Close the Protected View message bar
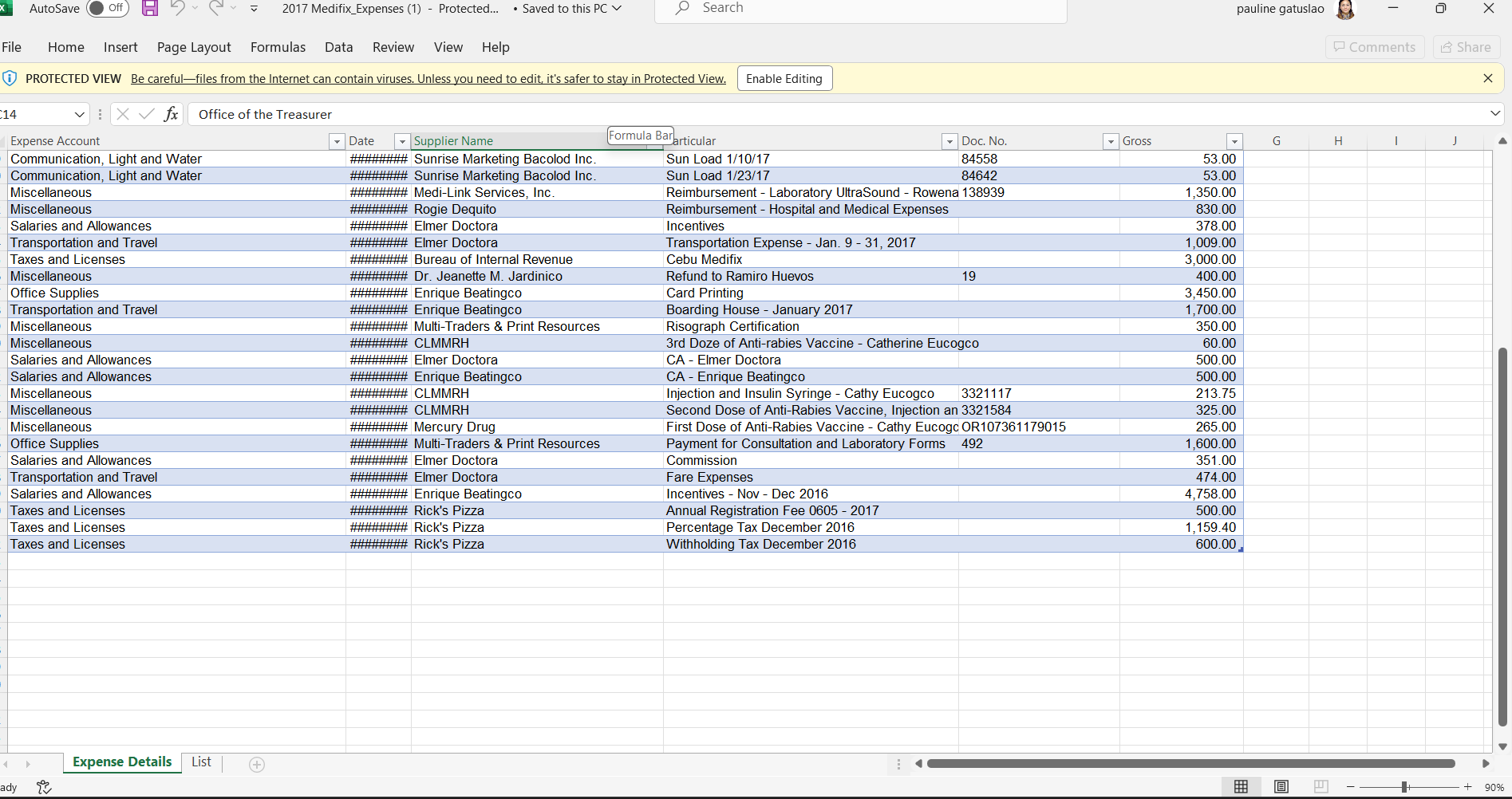Viewport: 1512px width, 799px height. (x=1487, y=78)
